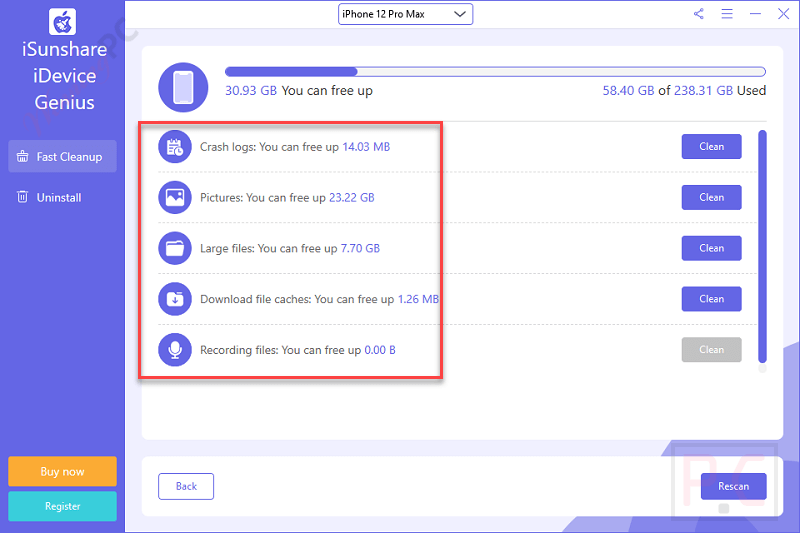Image resolution: width=800 pixels, height=533 pixels.
Task: Click the disabled Clean button for Recording files
Action: coord(711,350)
